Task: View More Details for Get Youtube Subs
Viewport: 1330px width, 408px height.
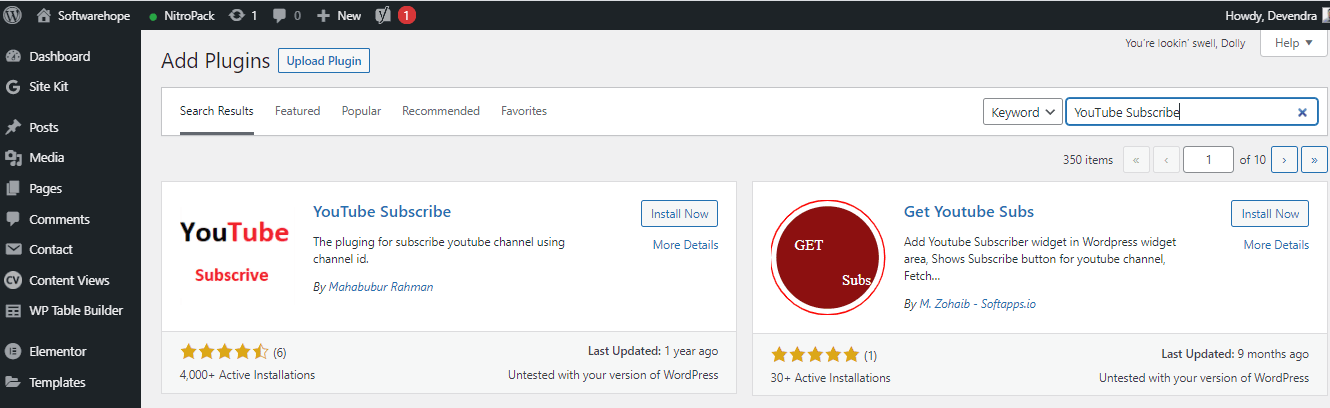Action: tap(1276, 245)
